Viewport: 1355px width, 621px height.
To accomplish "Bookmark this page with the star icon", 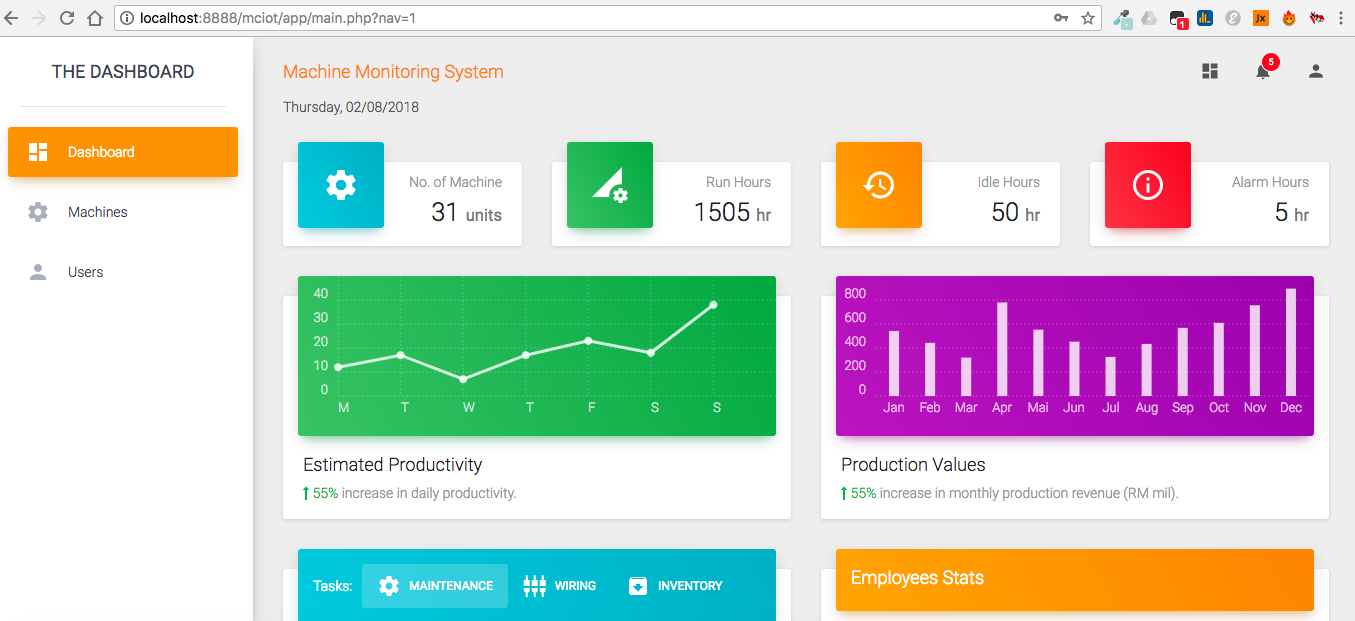I will pyautogui.click(x=1088, y=18).
